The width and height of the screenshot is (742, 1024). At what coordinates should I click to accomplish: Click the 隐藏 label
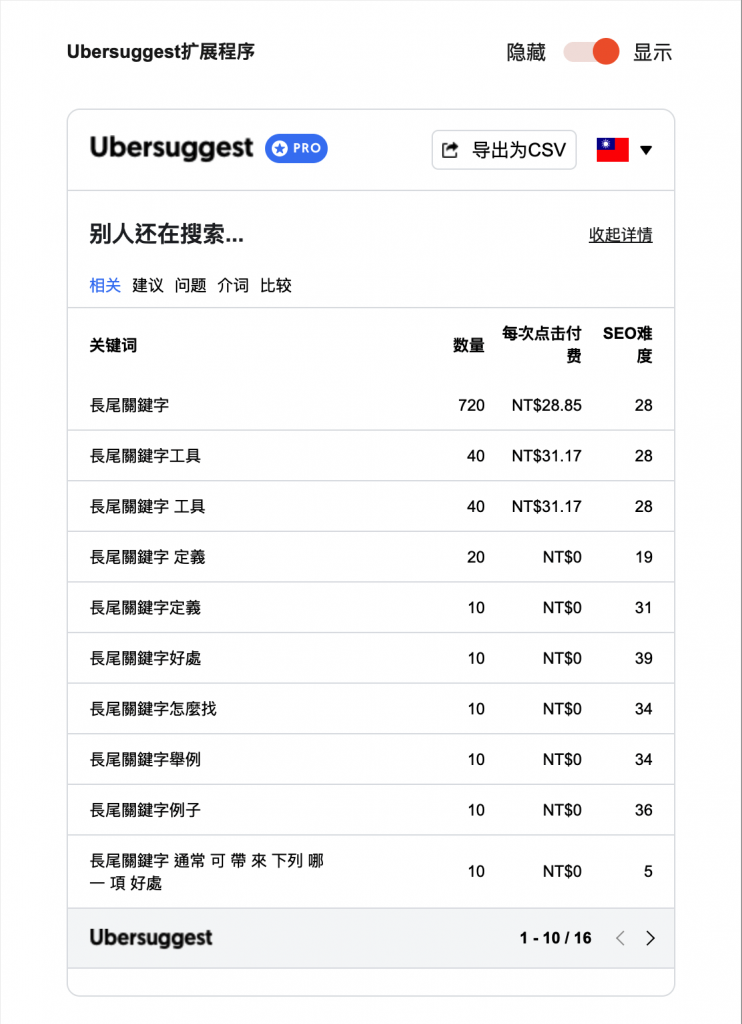pos(526,52)
